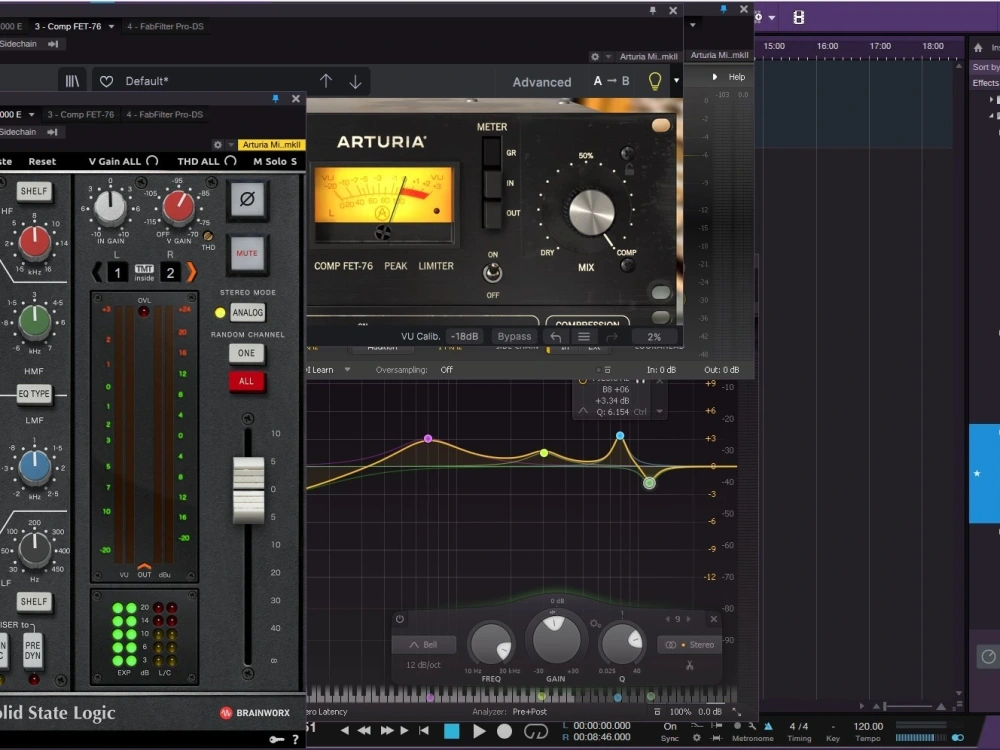Image resolution: width=1000 pixels, height=750 pixels.
Task: Expand the band info popup arrow
Action: point(659,412)
